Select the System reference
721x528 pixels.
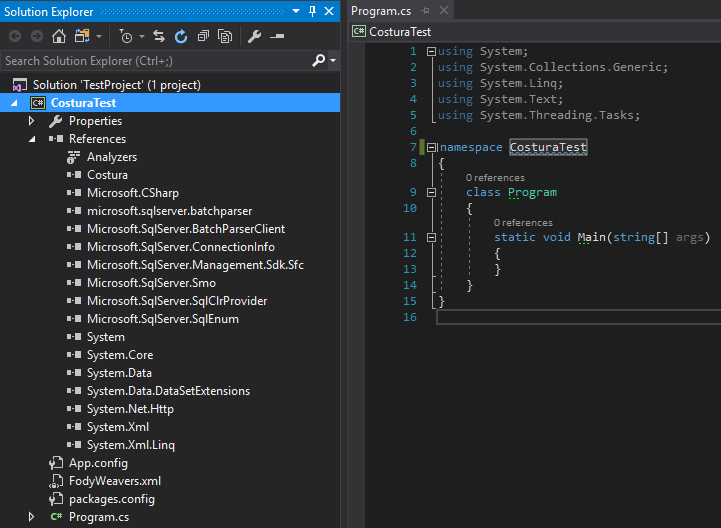pos(106,337)
